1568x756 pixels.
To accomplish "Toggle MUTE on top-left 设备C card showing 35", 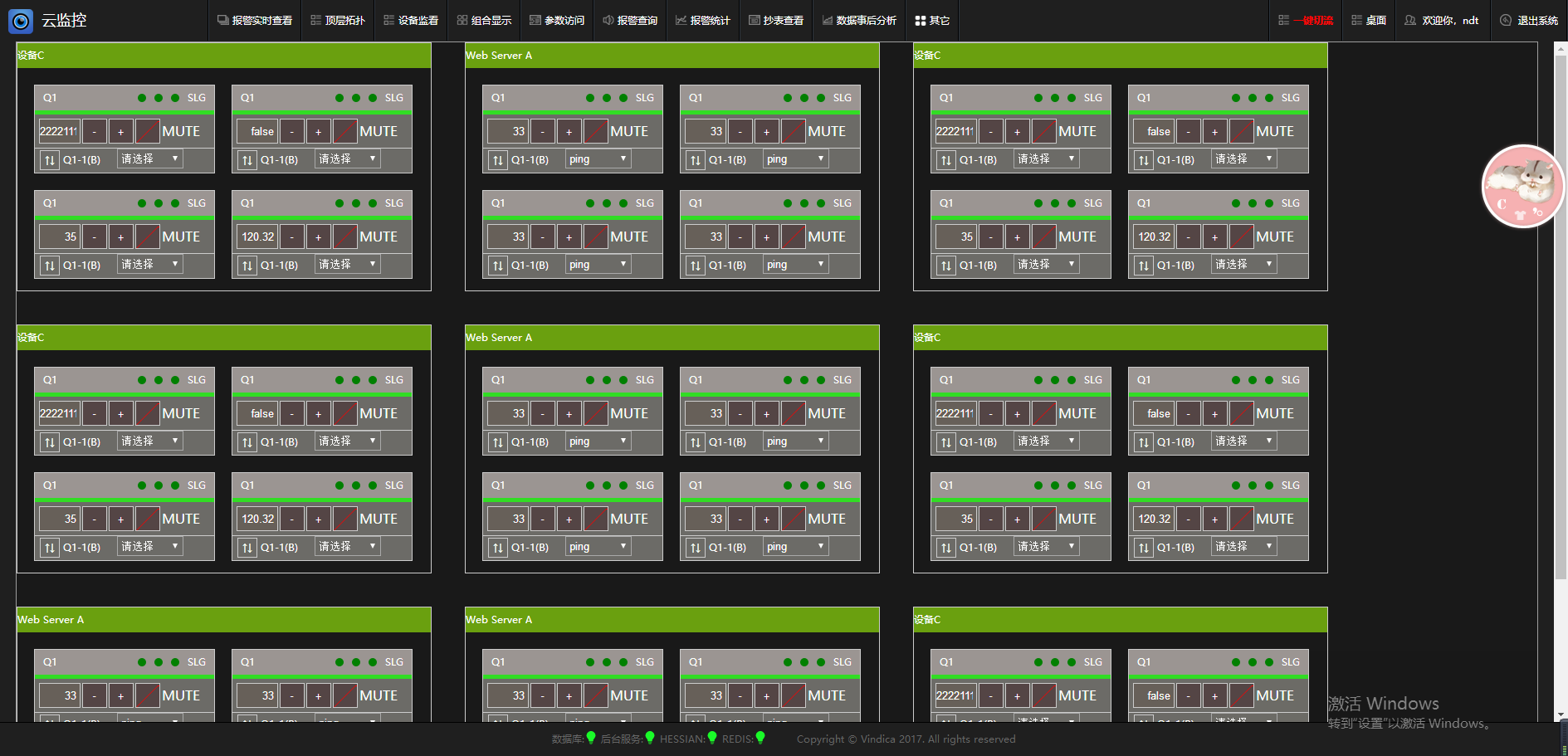I will click(180, 237).
